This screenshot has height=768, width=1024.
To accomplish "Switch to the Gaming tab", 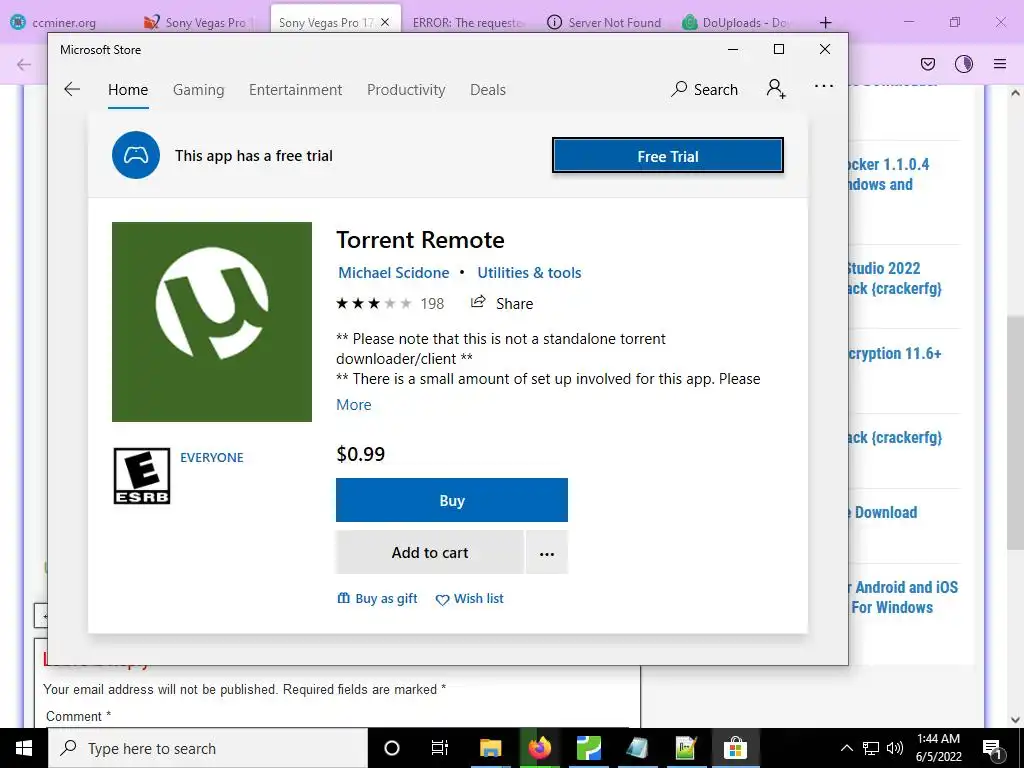I will (199, 90).
